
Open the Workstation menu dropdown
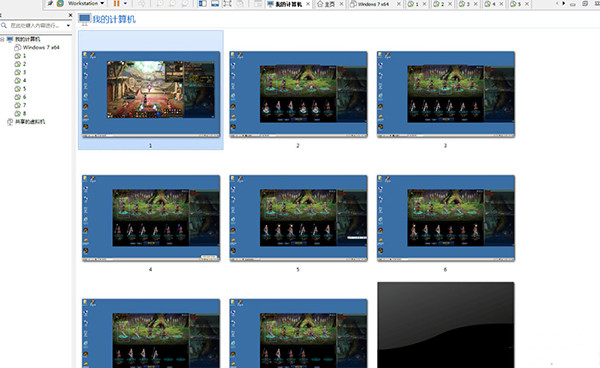point(86,3)
